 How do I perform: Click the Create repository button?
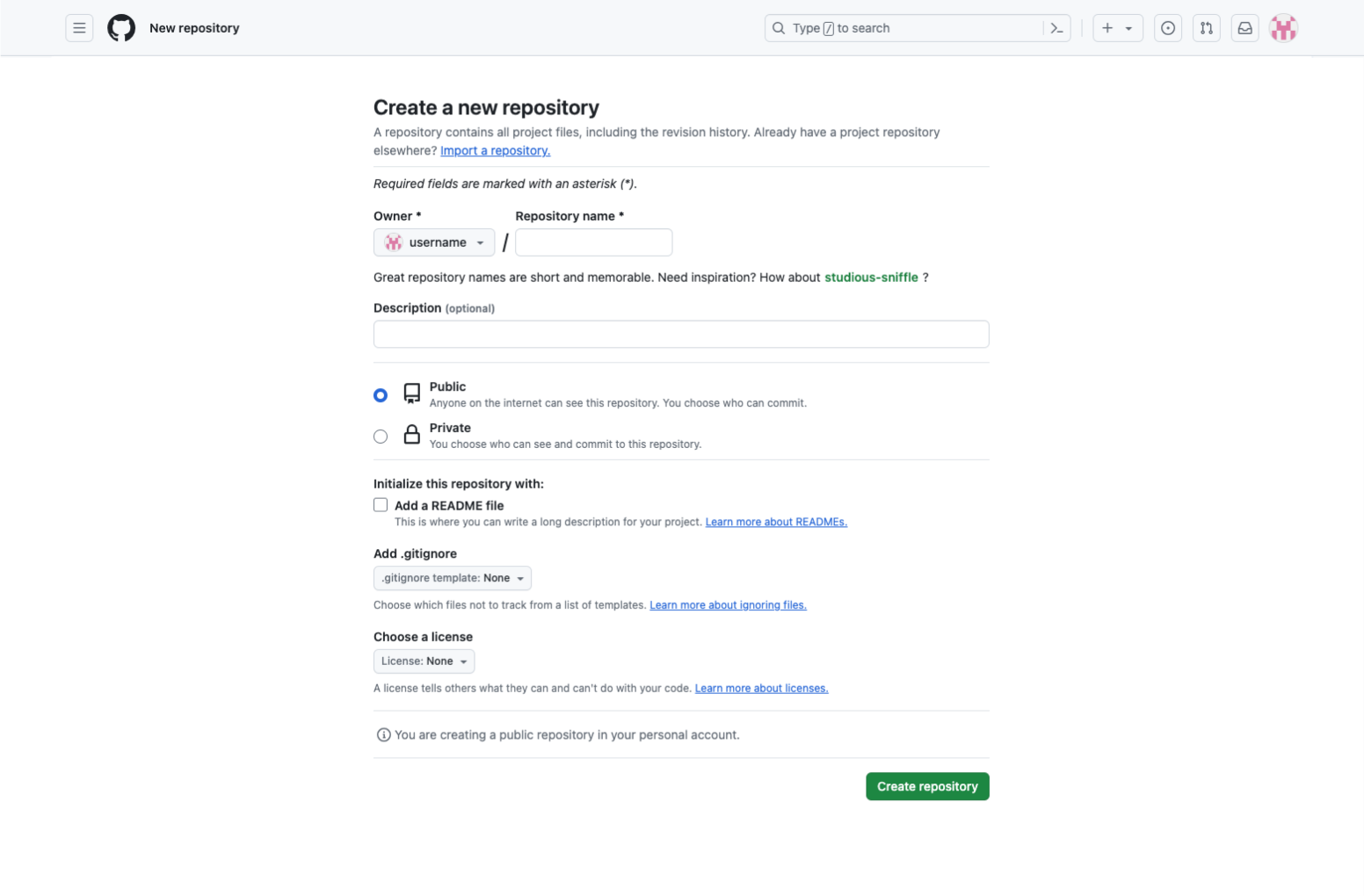(926, 786)
